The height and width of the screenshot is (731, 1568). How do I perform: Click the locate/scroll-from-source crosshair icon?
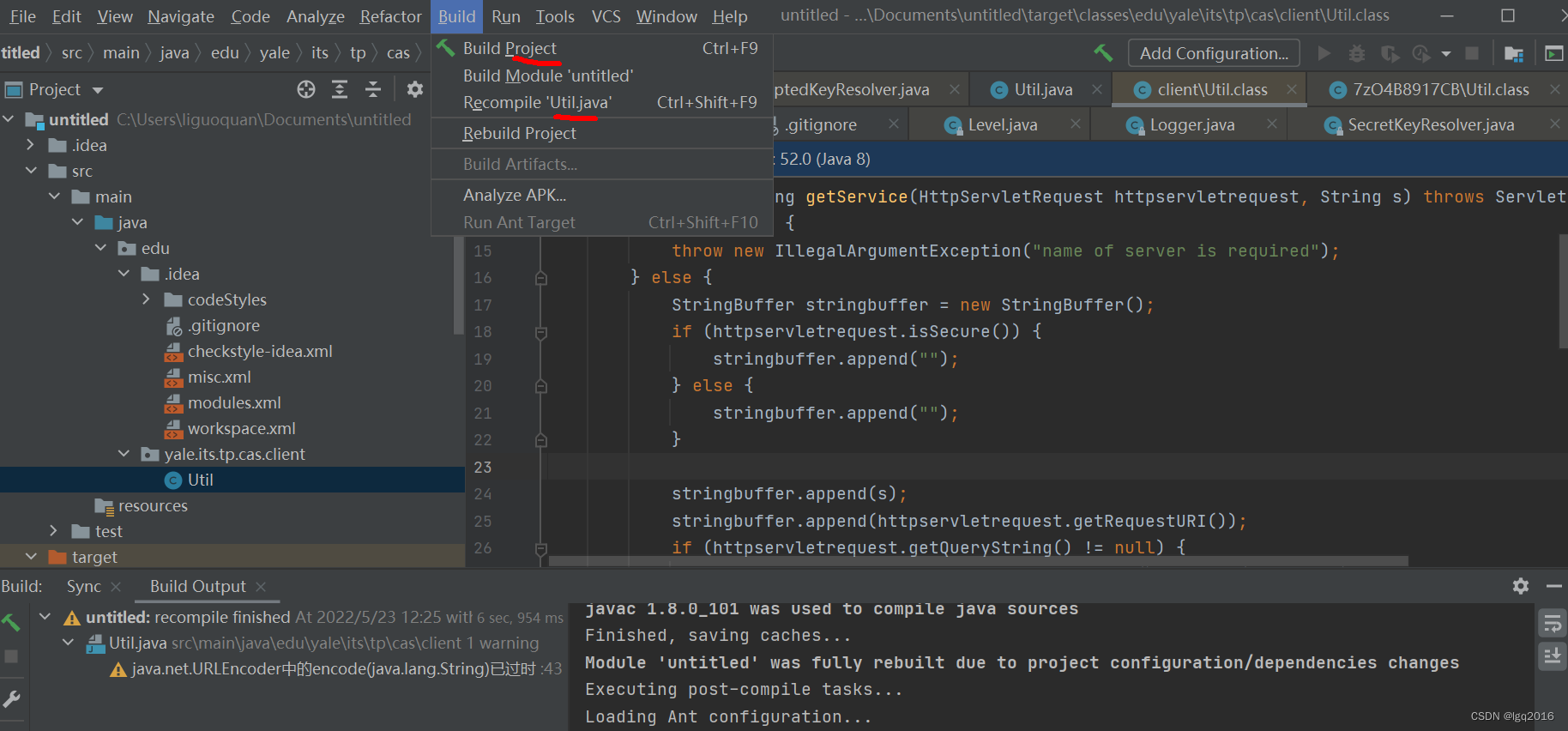[x=306, y=89]
